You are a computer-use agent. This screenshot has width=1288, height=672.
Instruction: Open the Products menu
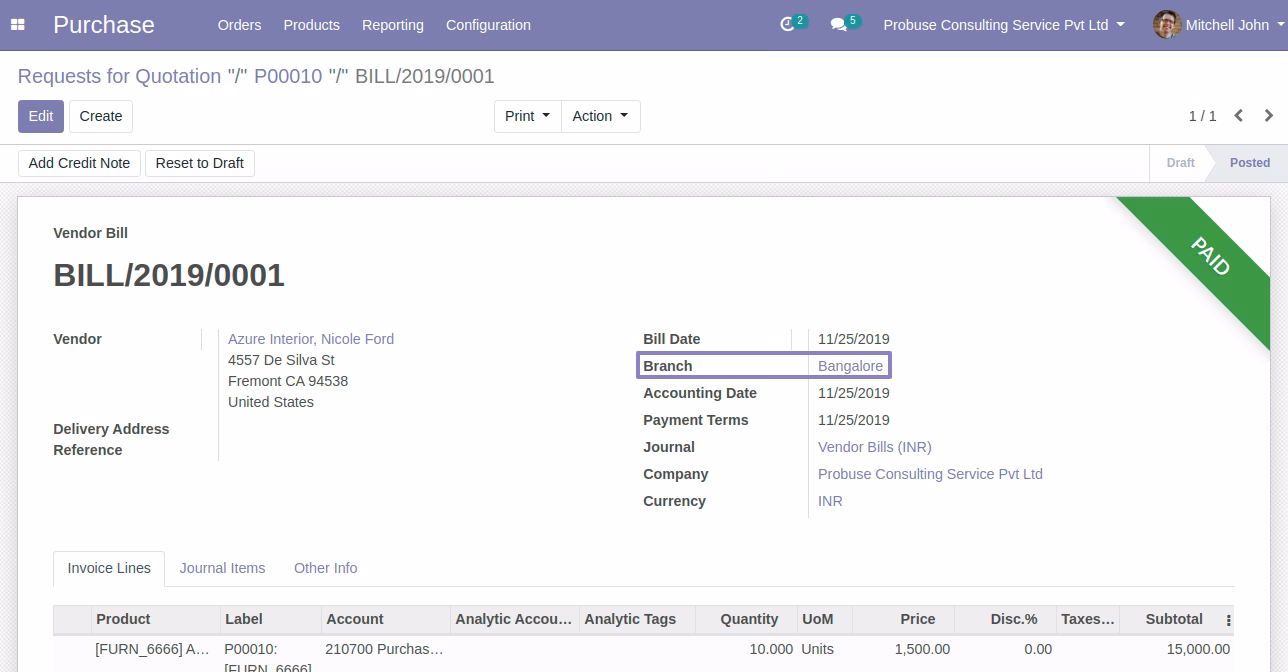click(x=312, y=25)
